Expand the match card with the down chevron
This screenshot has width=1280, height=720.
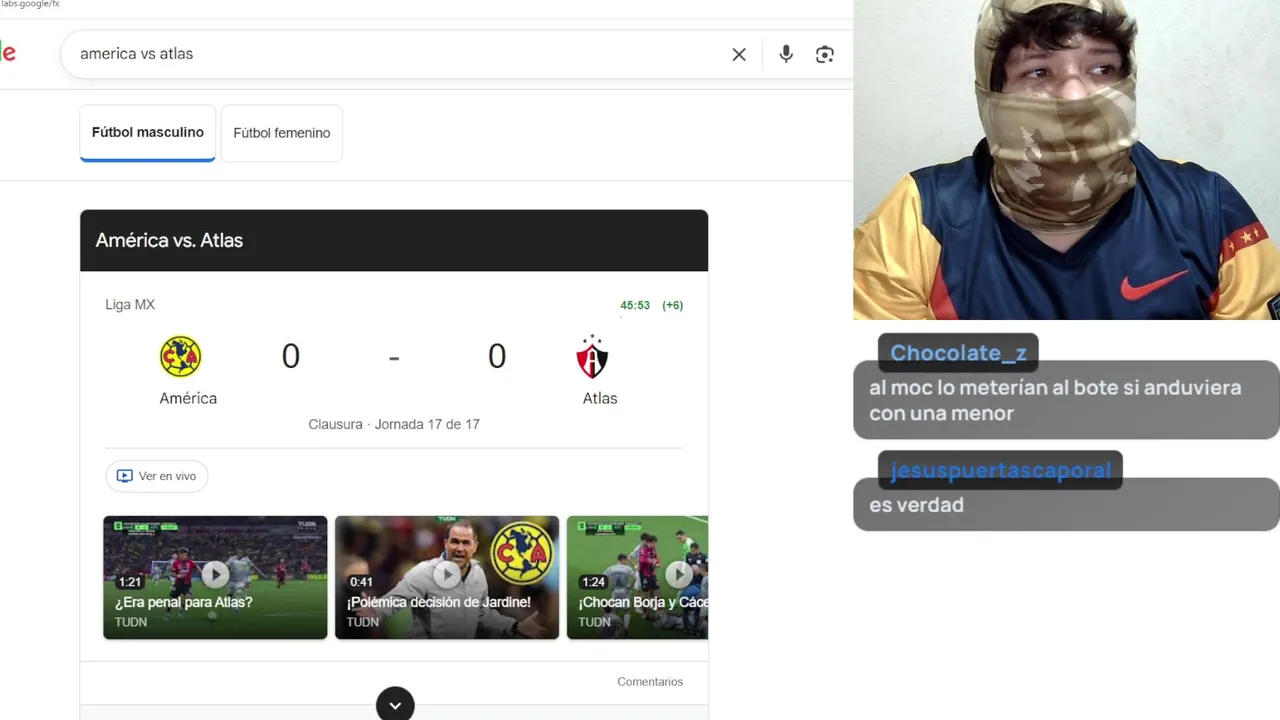pos(395,704)
